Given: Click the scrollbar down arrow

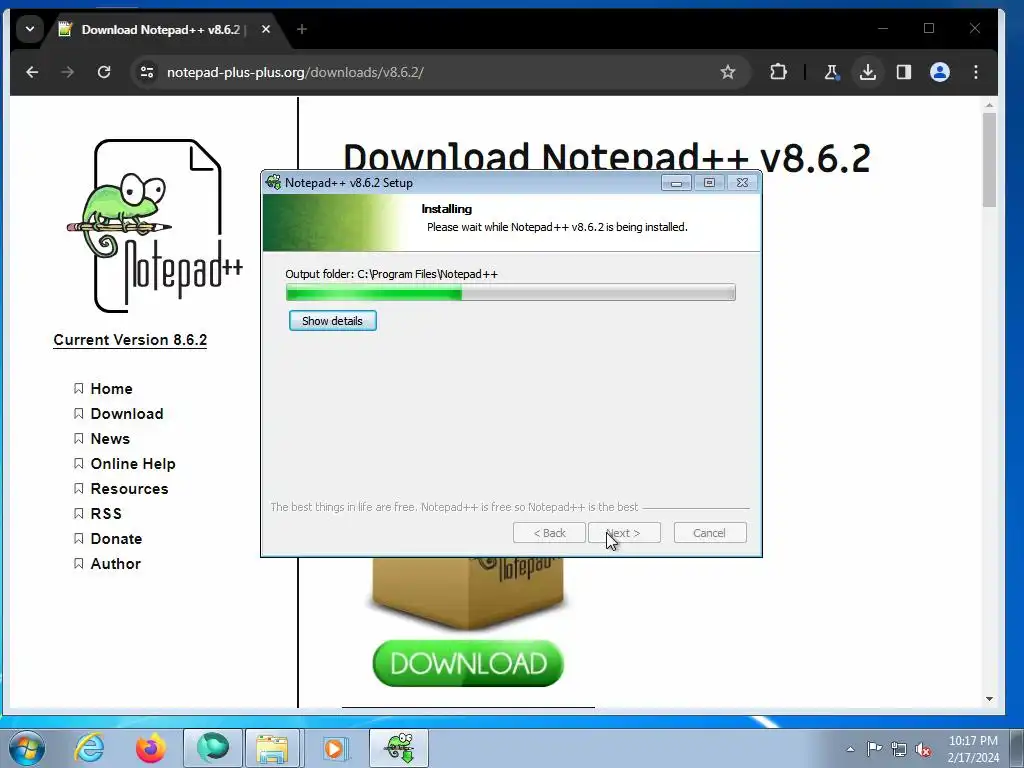Looking at the screenshot, I should coord(989,699).
